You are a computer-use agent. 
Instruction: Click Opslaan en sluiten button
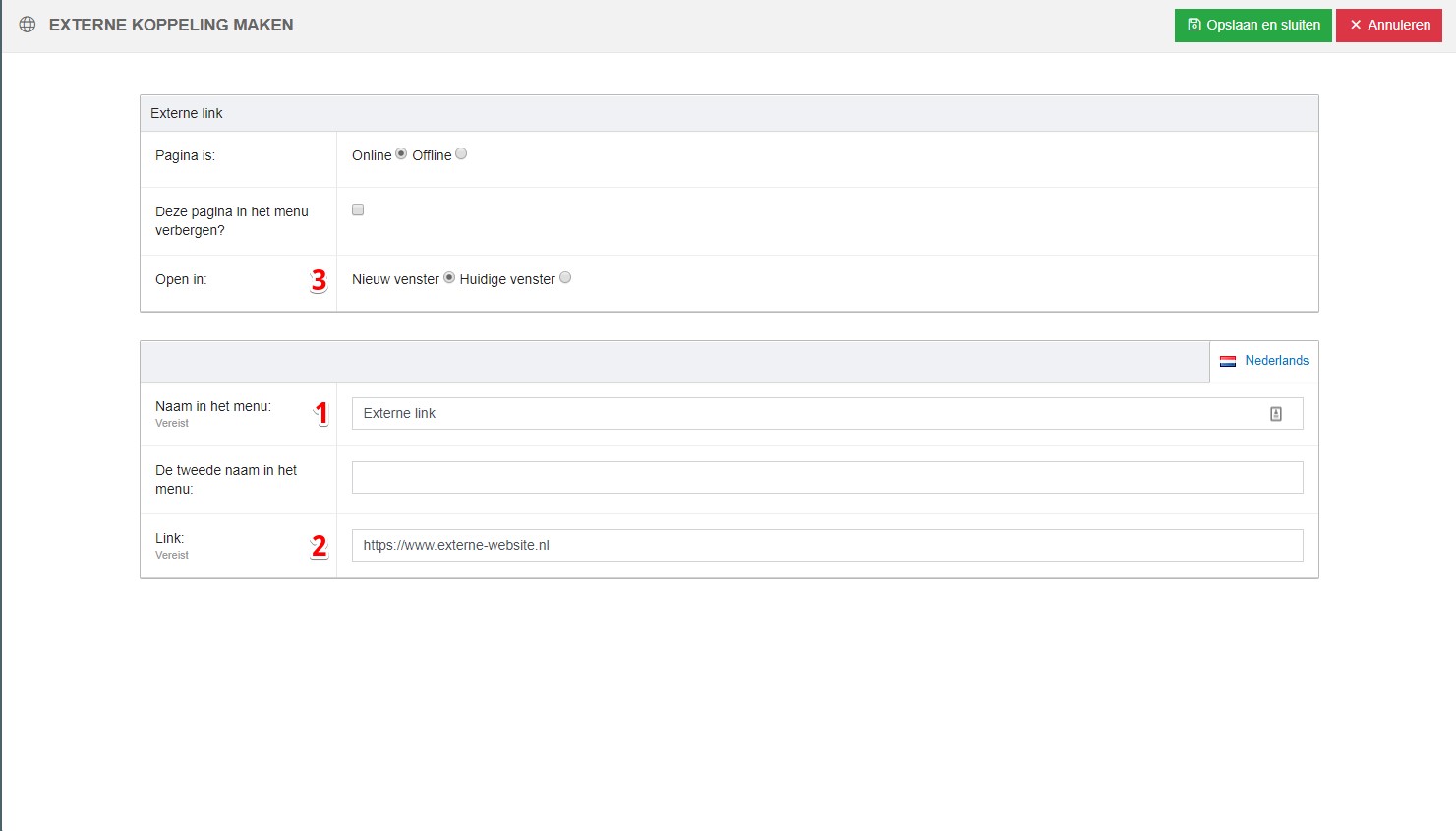pos(1253,25)
